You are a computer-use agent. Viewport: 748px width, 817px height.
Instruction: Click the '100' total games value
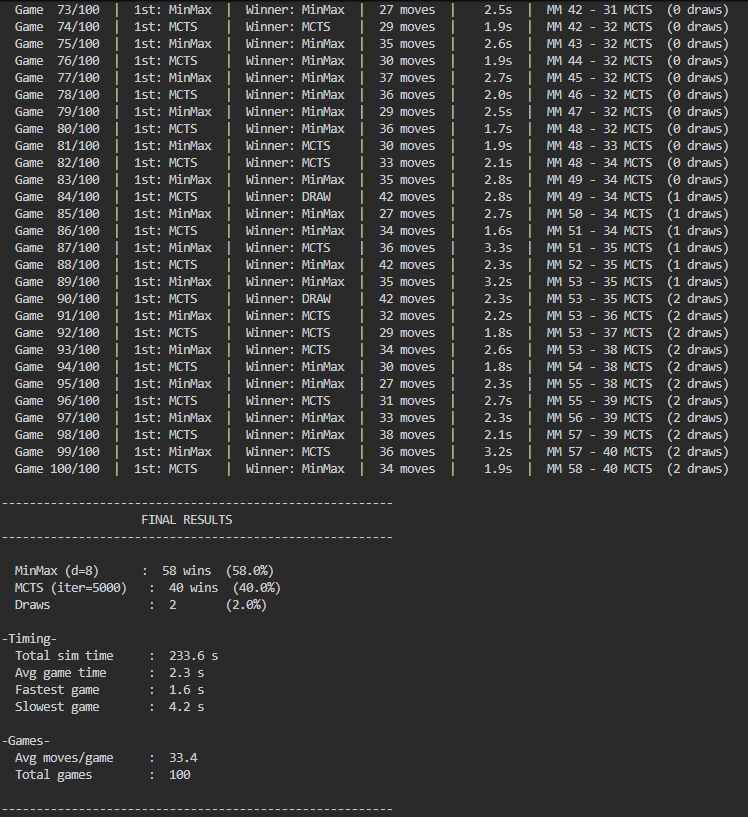point(179,775)
